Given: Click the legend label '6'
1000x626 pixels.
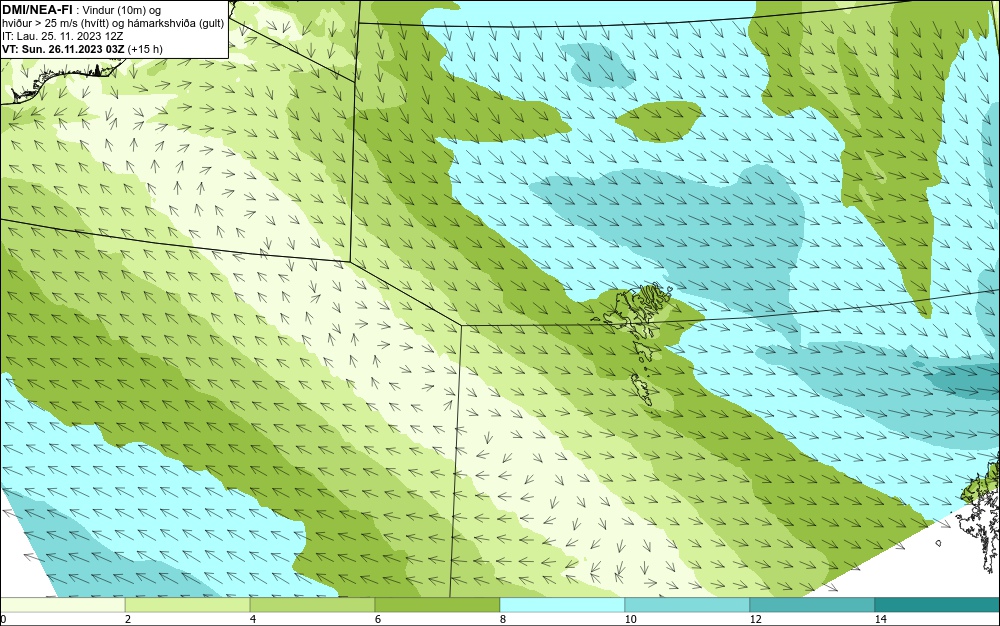Looking at the screenshot, I should click(x=378, y=619).
